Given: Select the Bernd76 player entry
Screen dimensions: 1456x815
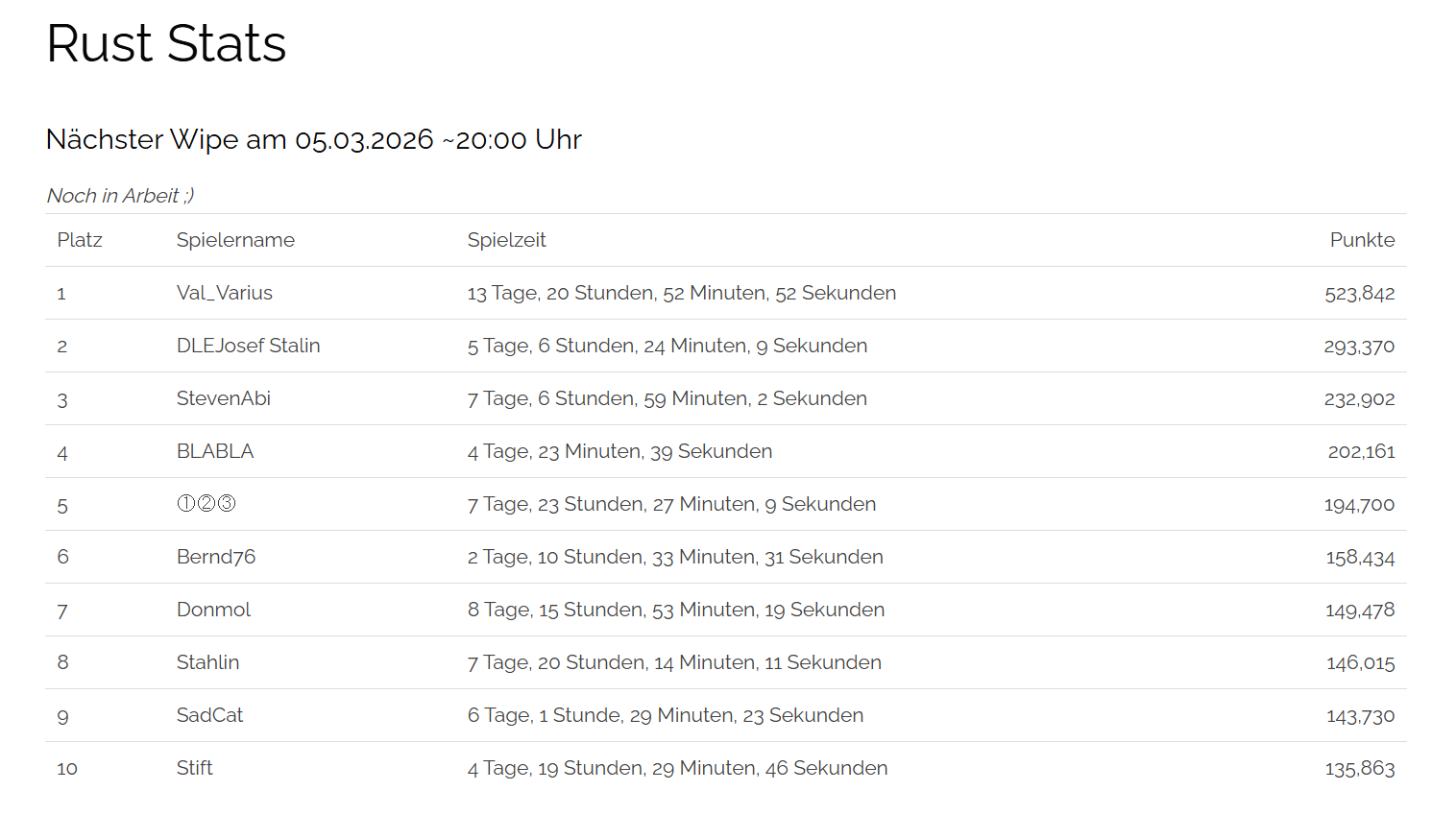Looking at the screenshot, I should (x=216, y=557).
